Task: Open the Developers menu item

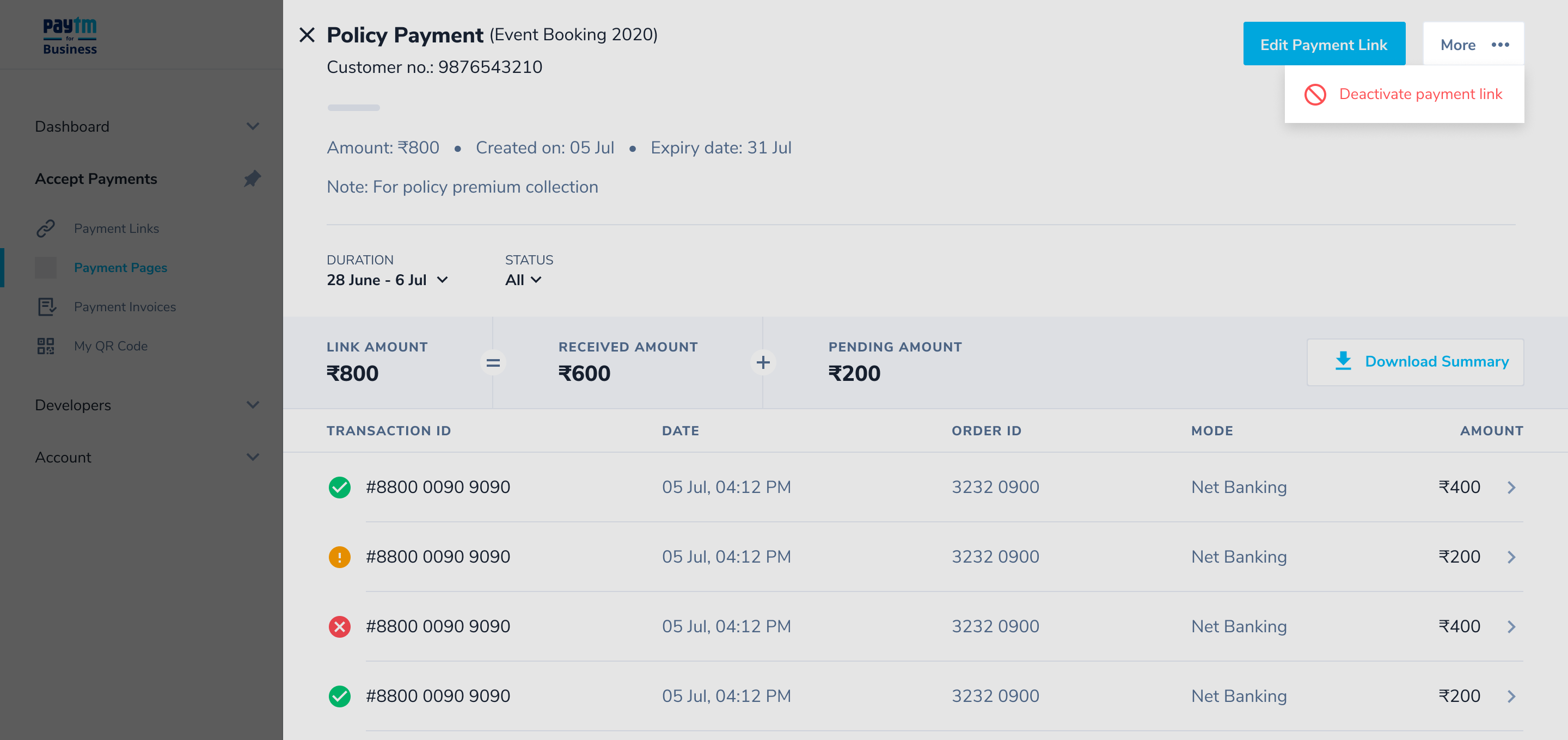Action: pos(73,404)
